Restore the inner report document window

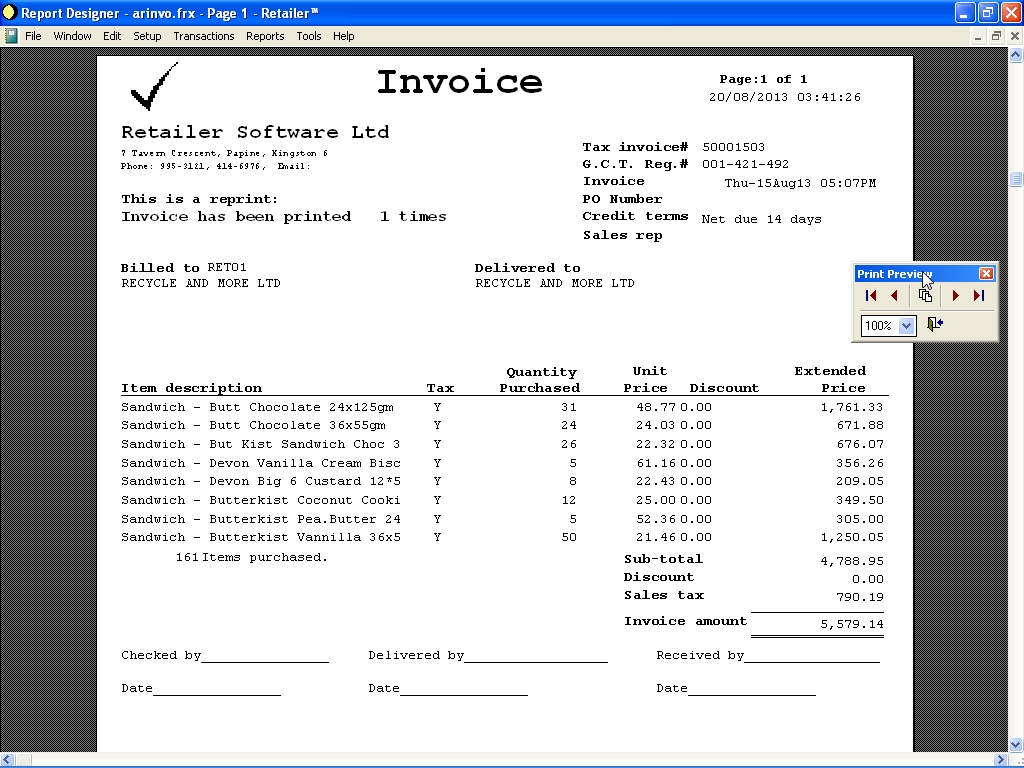click(x=996, y=36)
